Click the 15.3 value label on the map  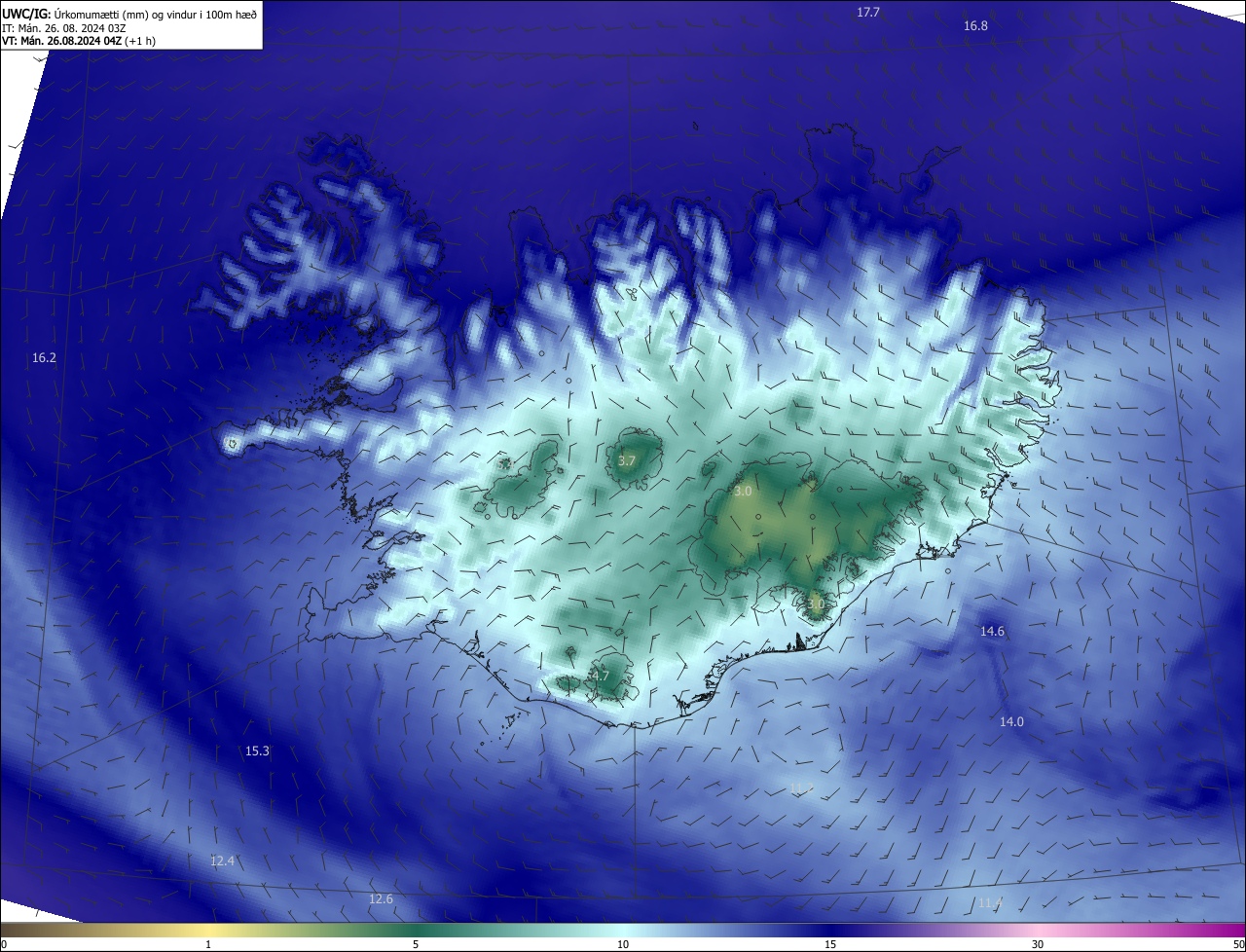pos(257,751)
